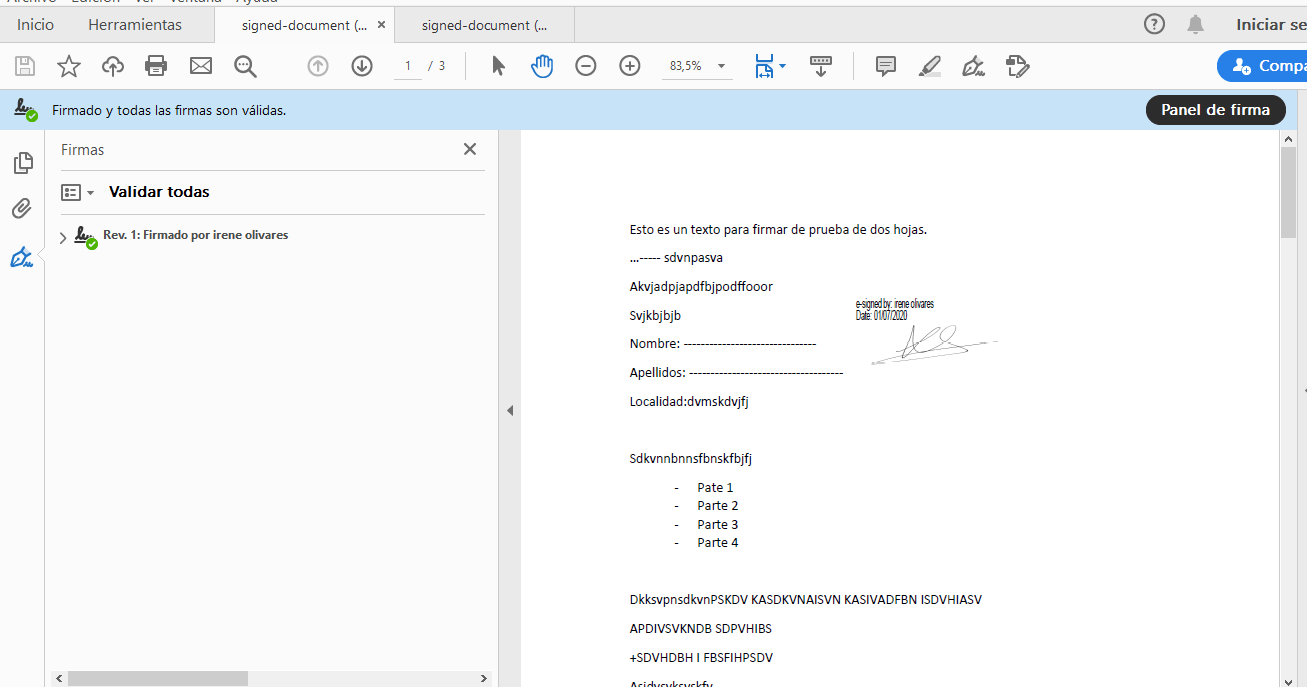Click the line 'Parte 3'

coord(718,524)
